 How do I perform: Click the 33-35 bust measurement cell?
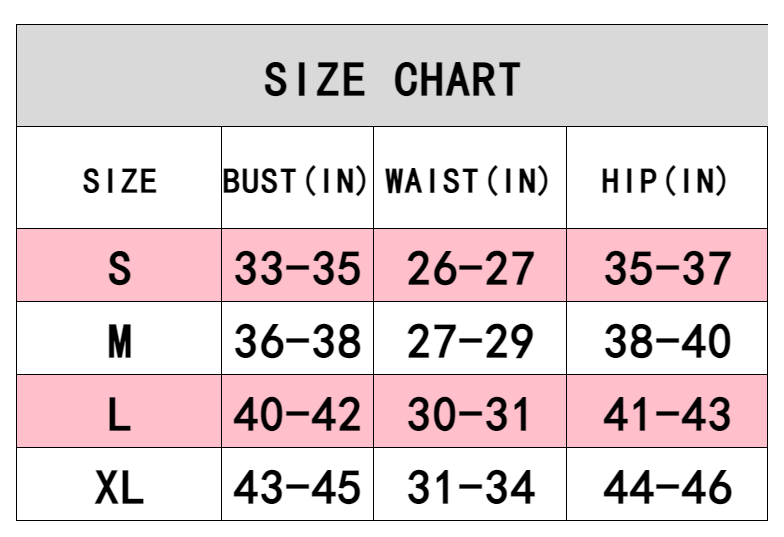pyautogui.click(x=297, y=268)
